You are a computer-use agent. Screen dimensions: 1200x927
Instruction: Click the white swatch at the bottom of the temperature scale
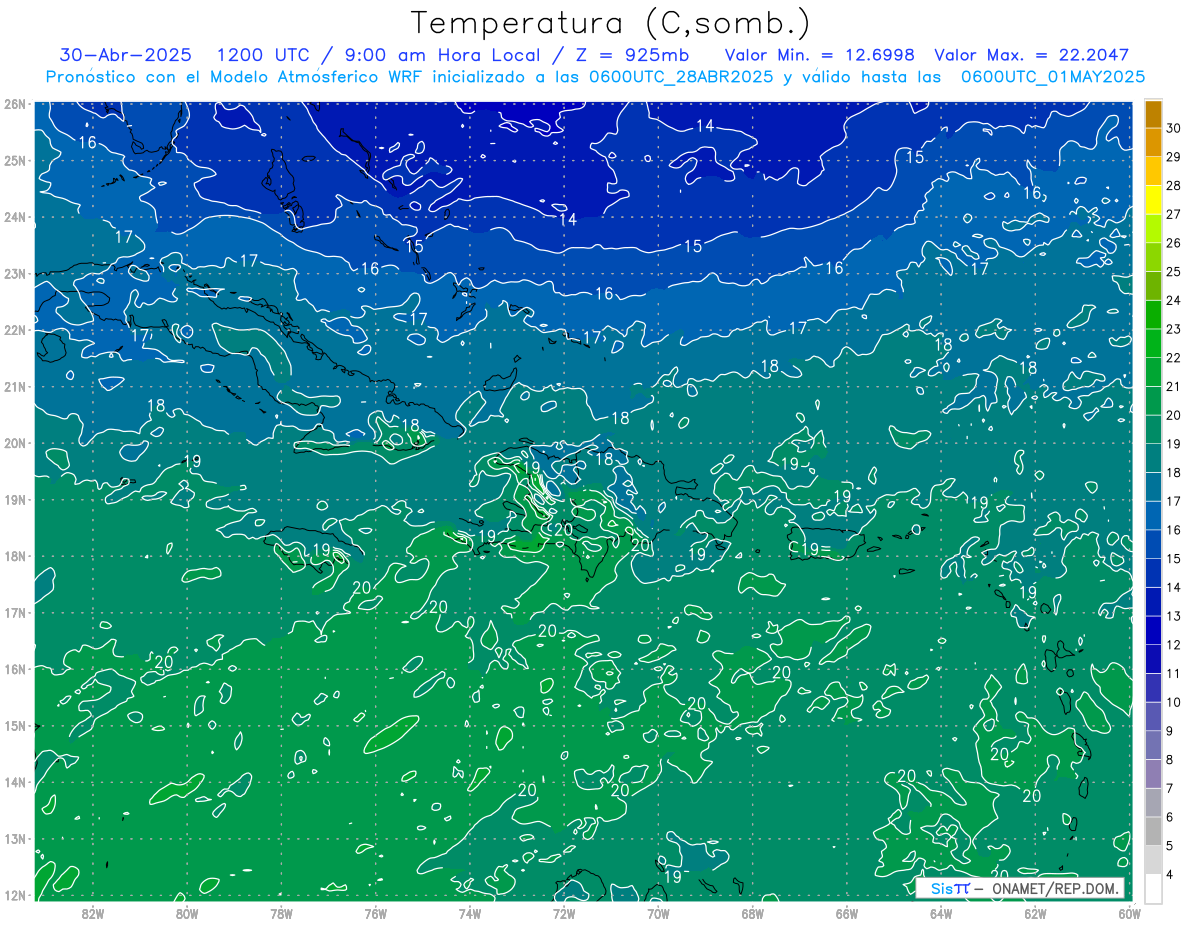1153,888
